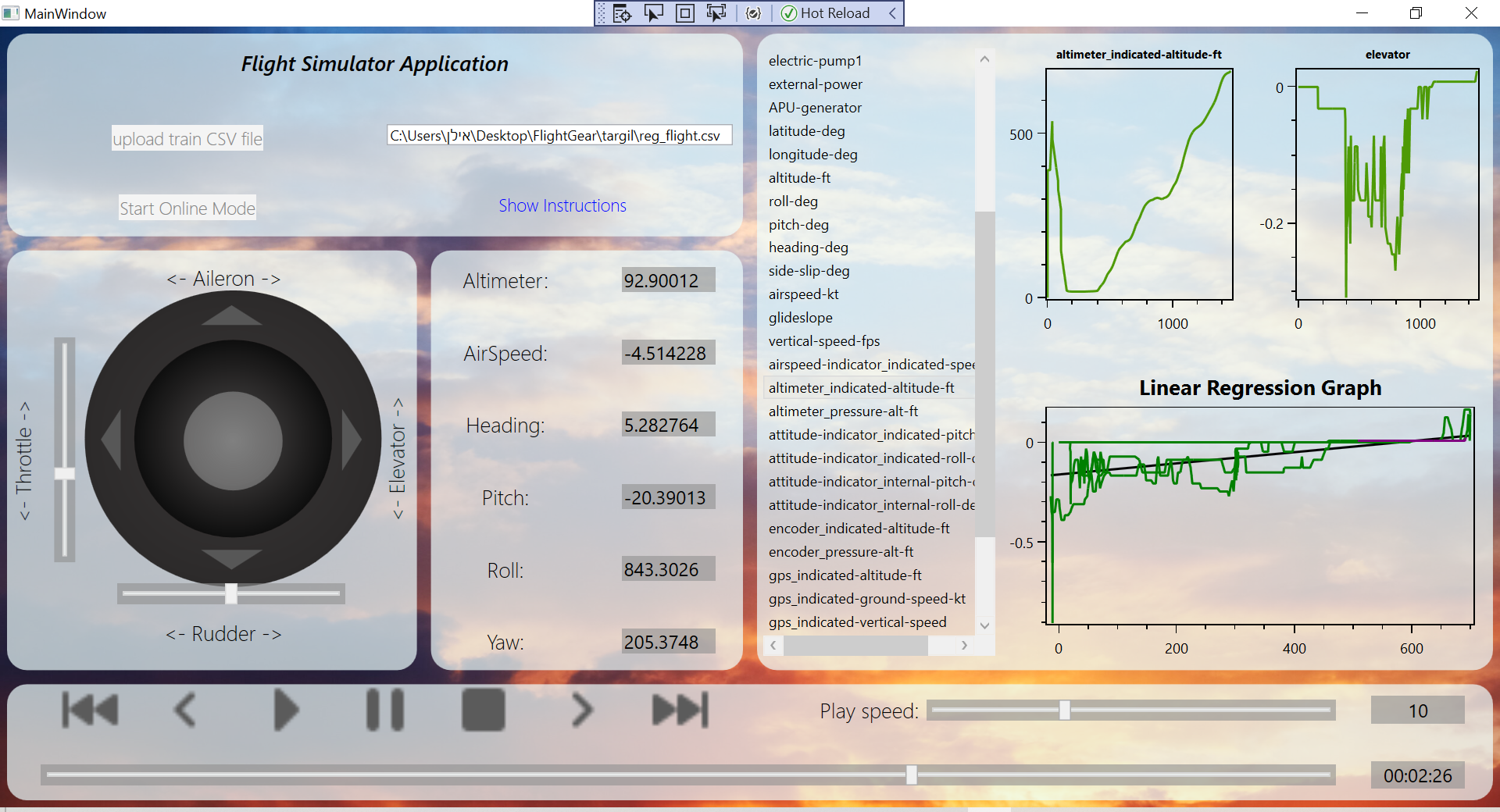This screenshot has height=812, width=1500.
Task: Step playback forward one frame
Action: [x=582, y=710]
